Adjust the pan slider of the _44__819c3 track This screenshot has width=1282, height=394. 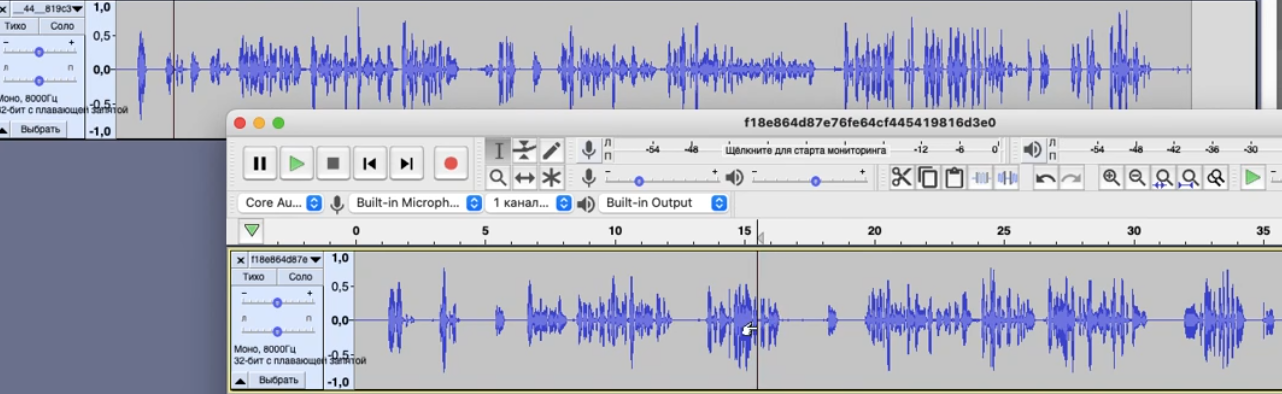39,80
